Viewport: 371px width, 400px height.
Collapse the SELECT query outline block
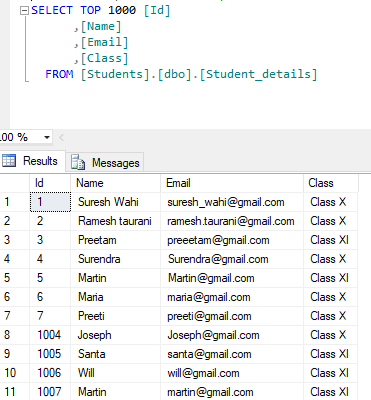coord(24,11)
